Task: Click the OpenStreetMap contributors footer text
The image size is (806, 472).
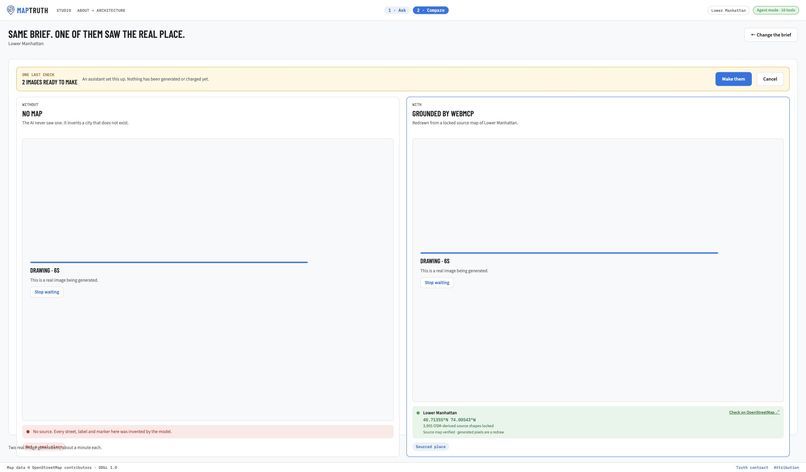Action: point(62,467)
